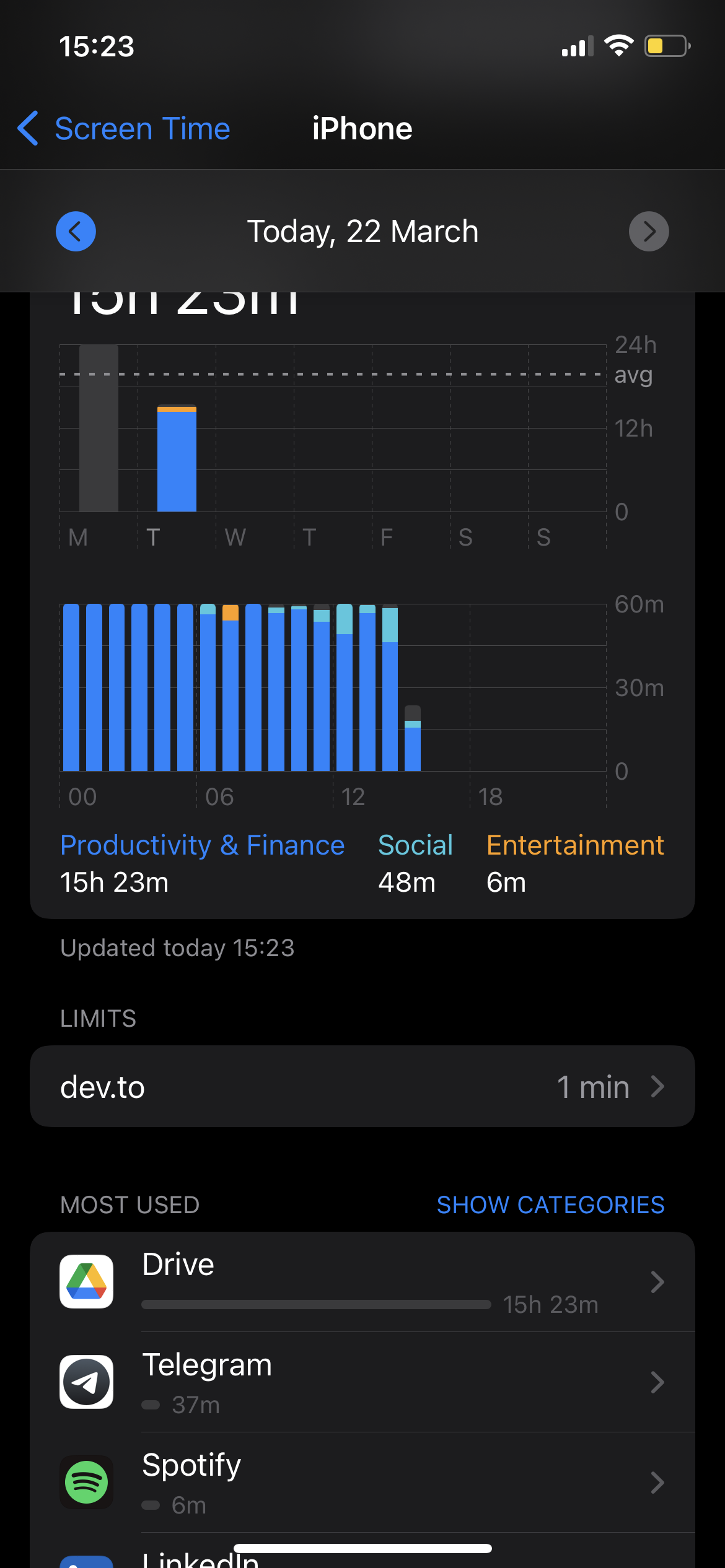Select Monday bar in weekly chart
Image resolution: width=725 pixels, height=1568 pixels.
tap(99, 428)
